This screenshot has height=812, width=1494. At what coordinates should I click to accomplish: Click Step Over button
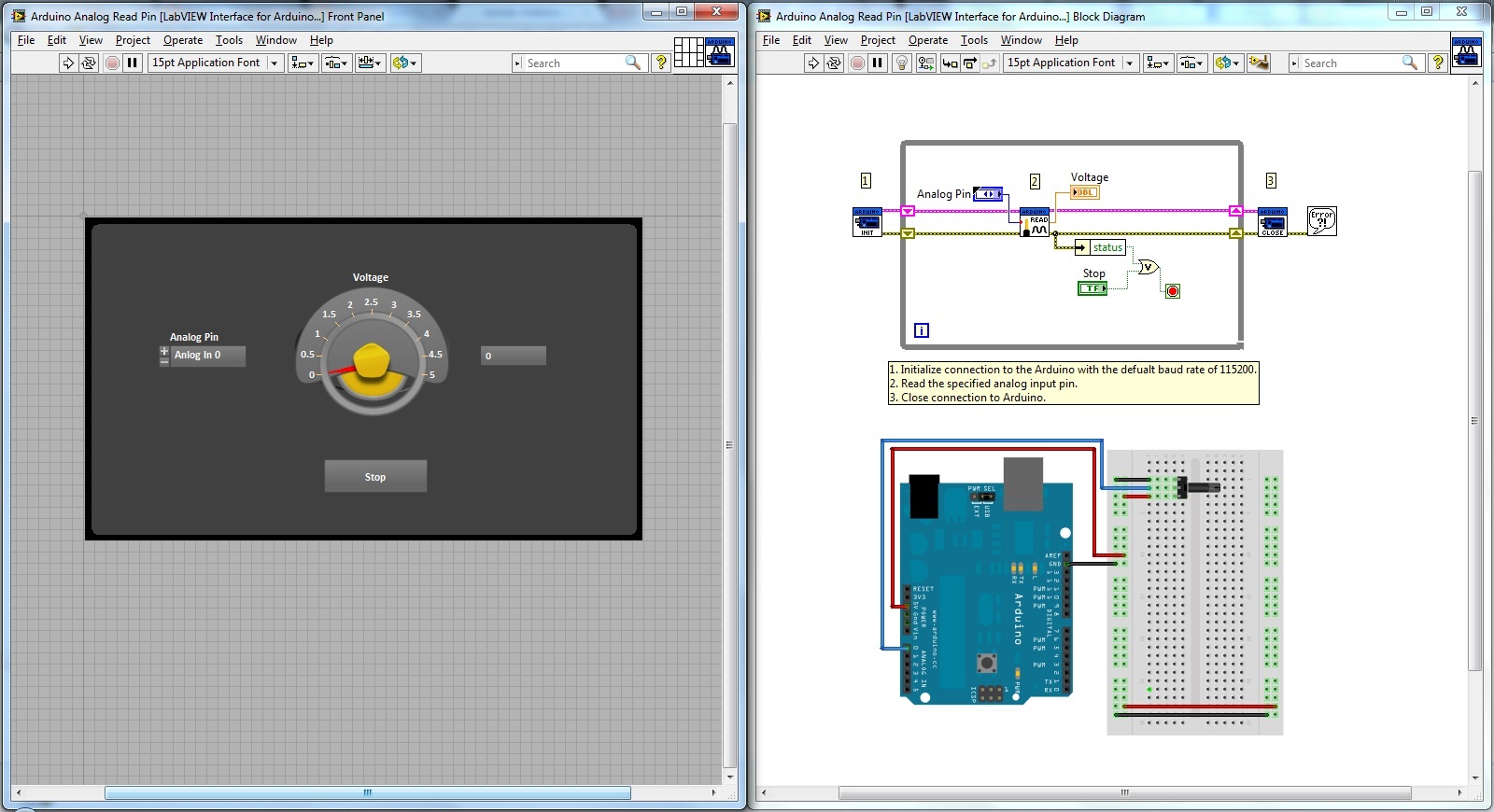point(970,63)
